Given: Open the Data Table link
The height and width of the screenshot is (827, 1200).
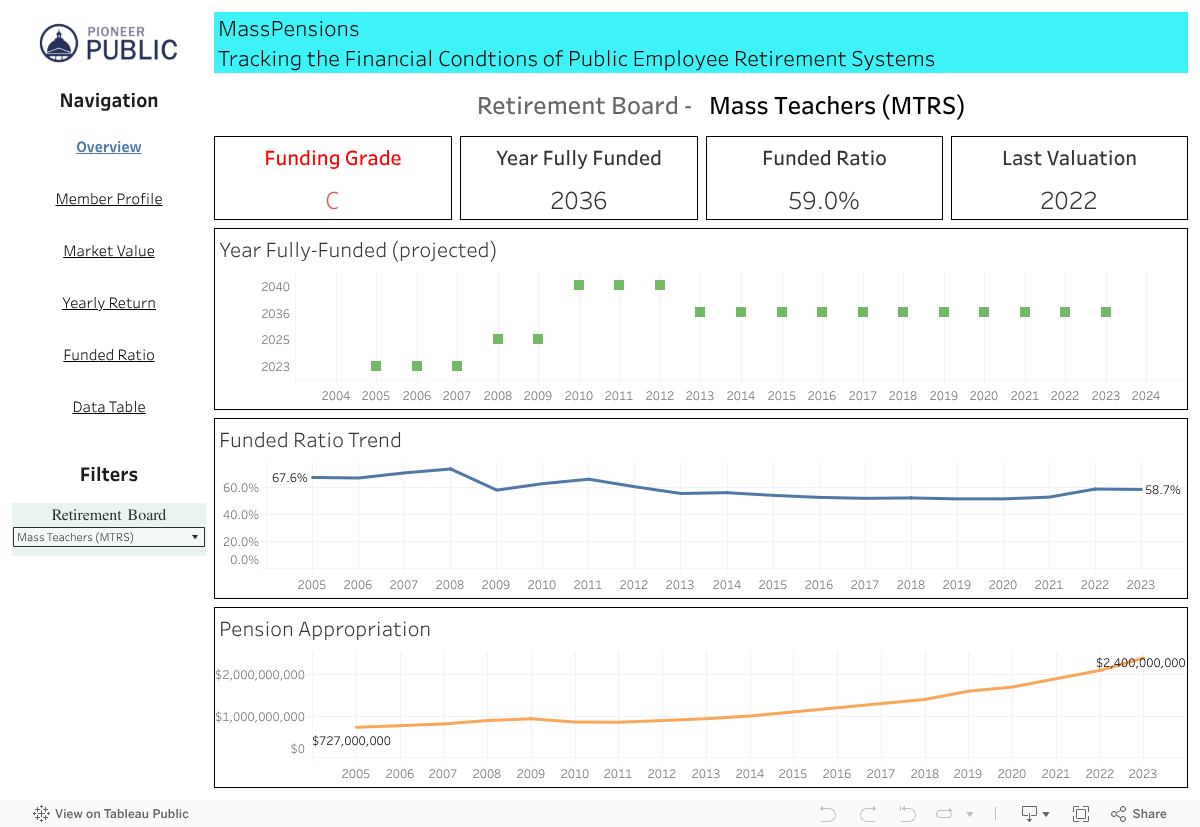Looking at the screenshot, I should 109,407.
